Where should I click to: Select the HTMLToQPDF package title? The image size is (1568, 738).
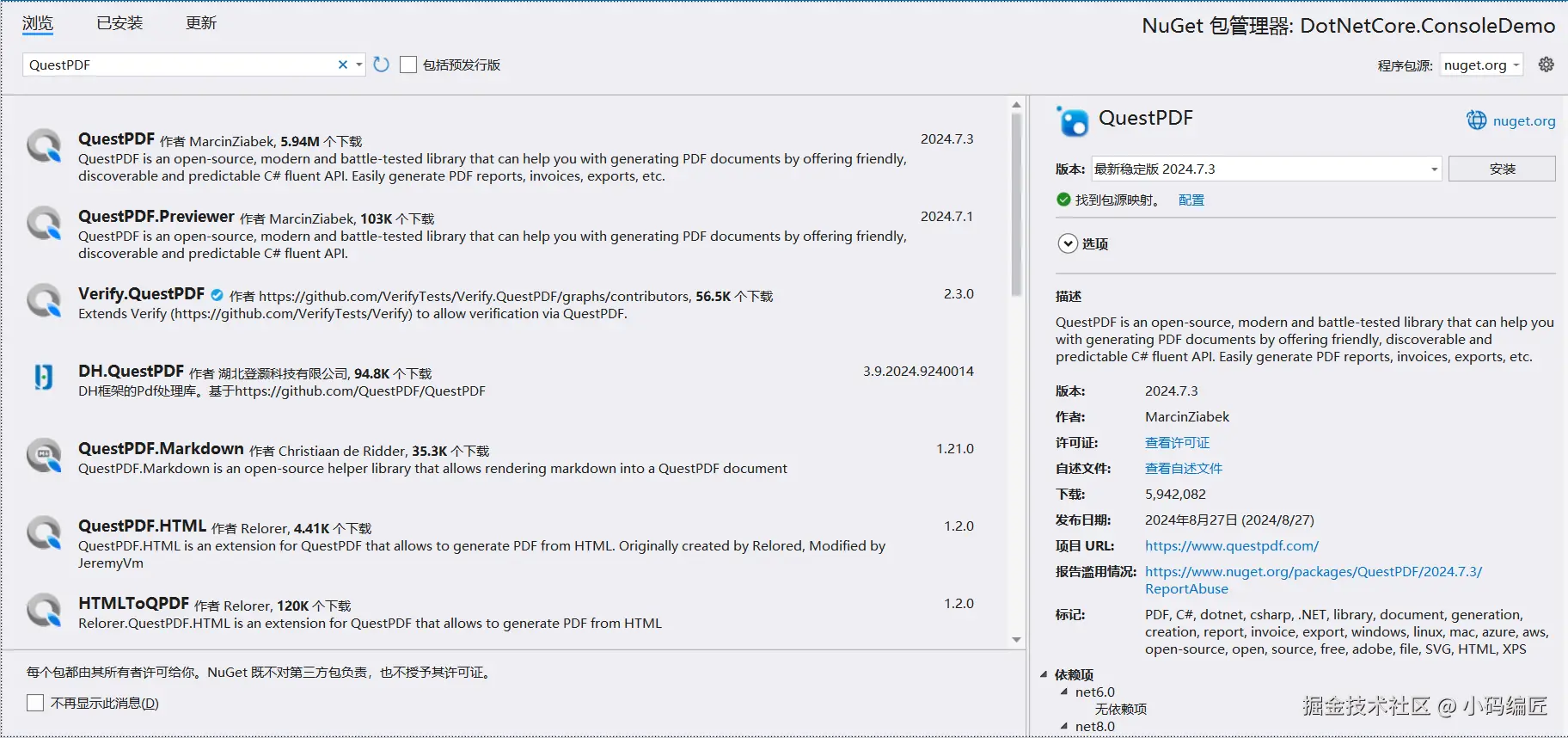(134, 603)
